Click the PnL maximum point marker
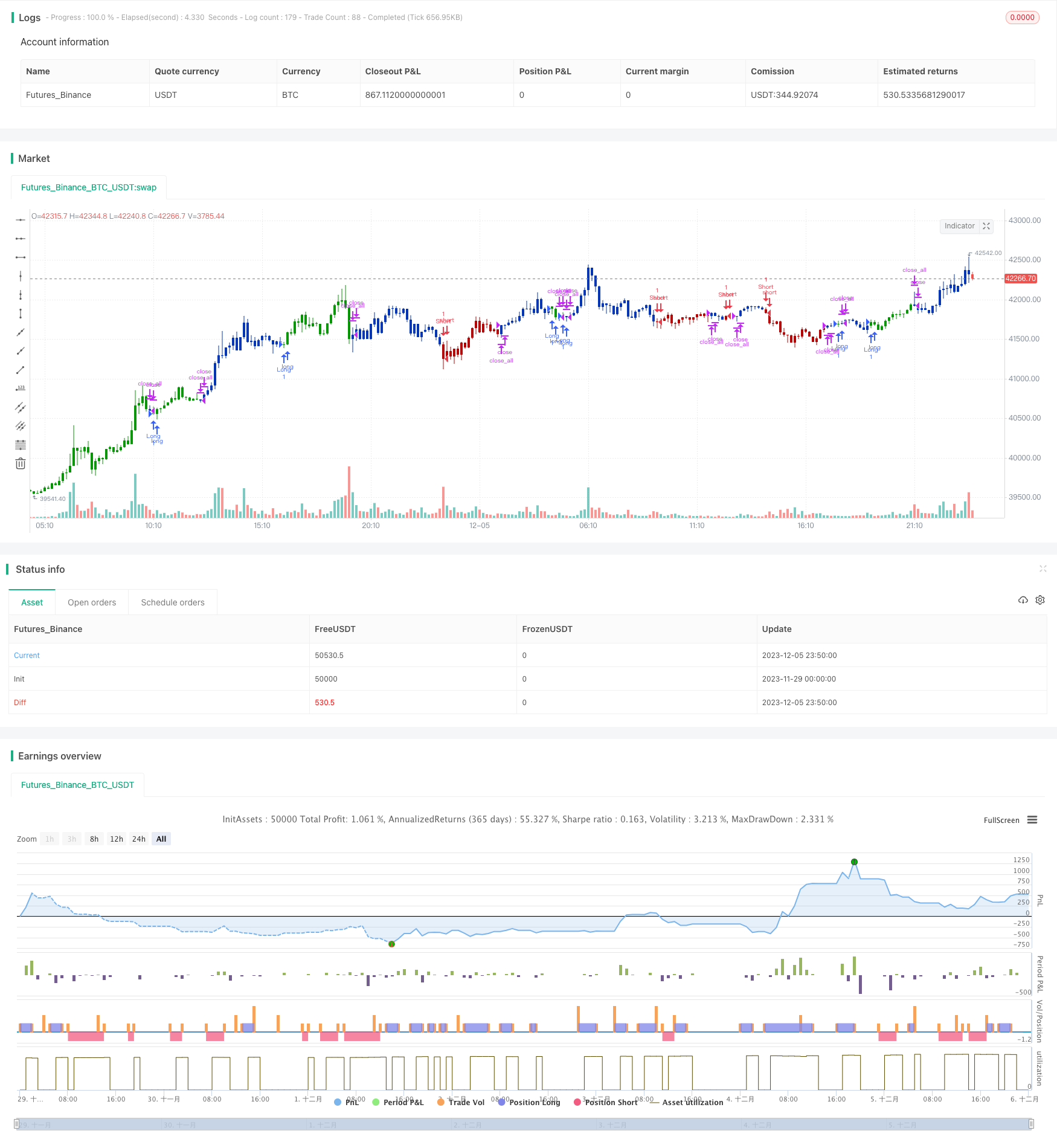 pyautogui.click(x=854, y=862)
